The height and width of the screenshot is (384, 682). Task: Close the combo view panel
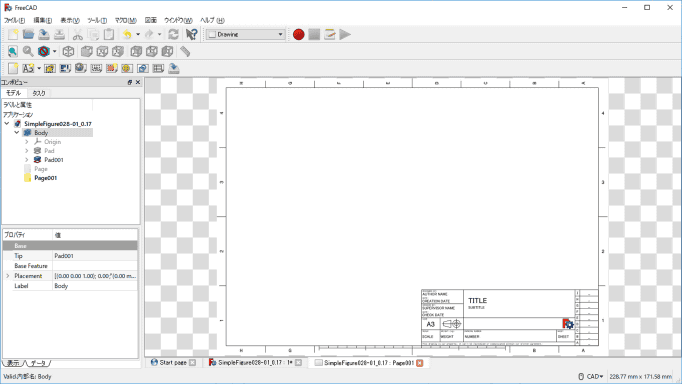coord(138,82)
